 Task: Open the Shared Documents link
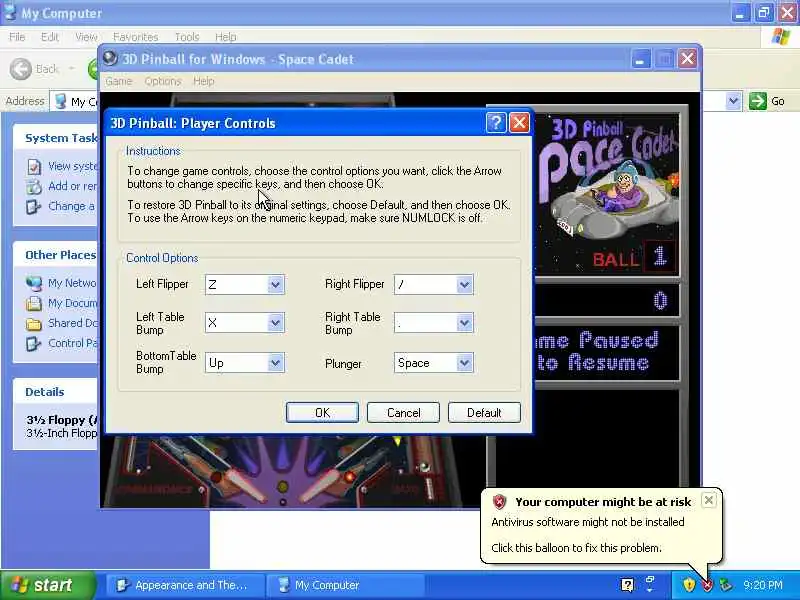72,323
